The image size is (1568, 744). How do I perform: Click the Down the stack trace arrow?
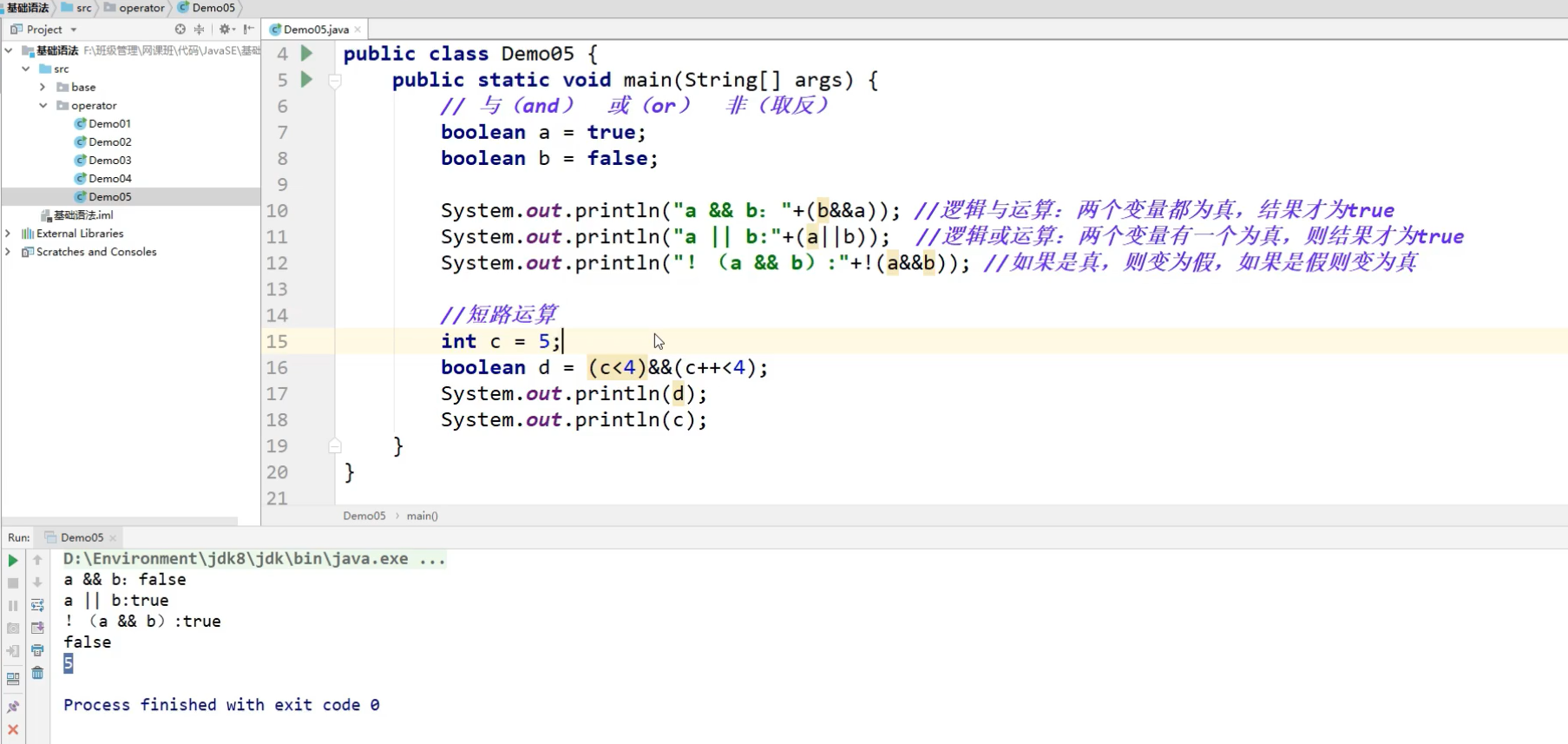[x=37, y=583]
